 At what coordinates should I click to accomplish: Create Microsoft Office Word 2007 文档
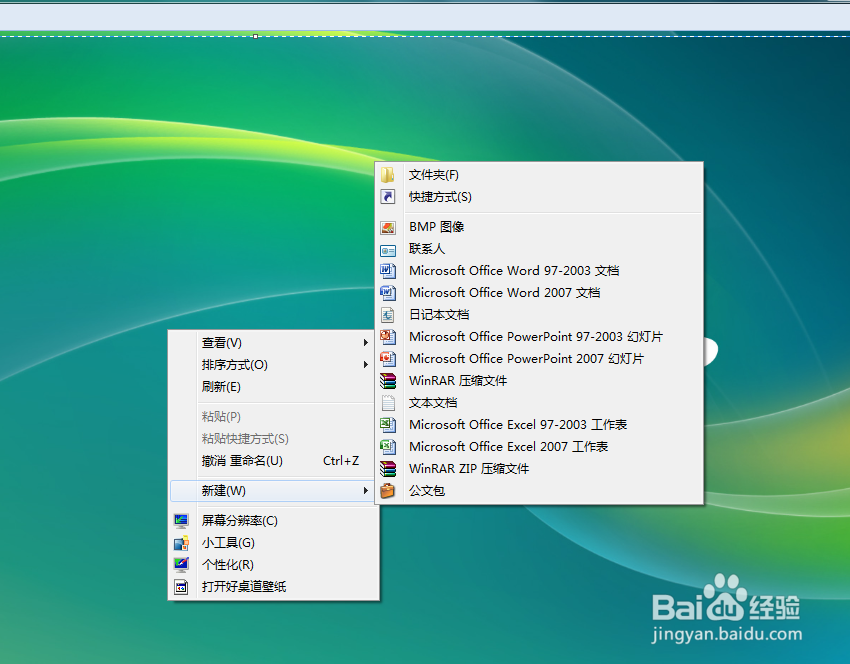(539, 293)
